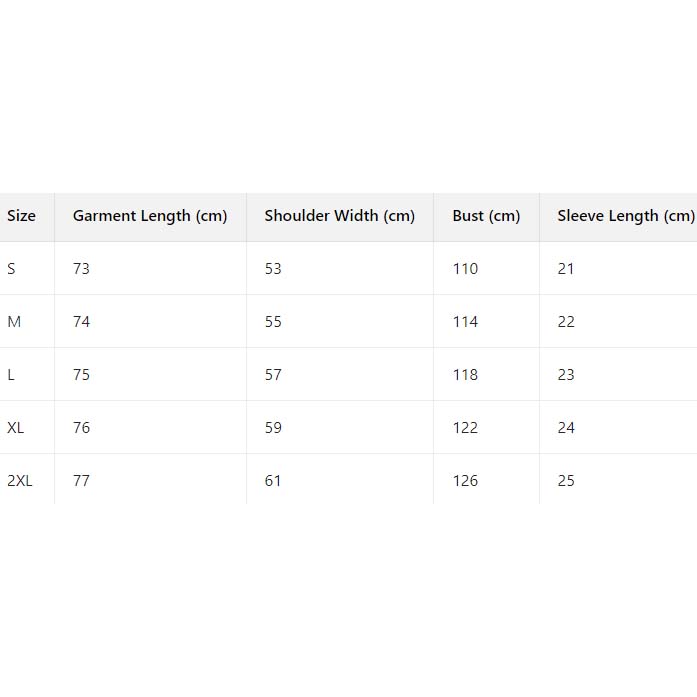
Task: Click the Shoulder Width (cm) column header
Action: tap(339, 216)
